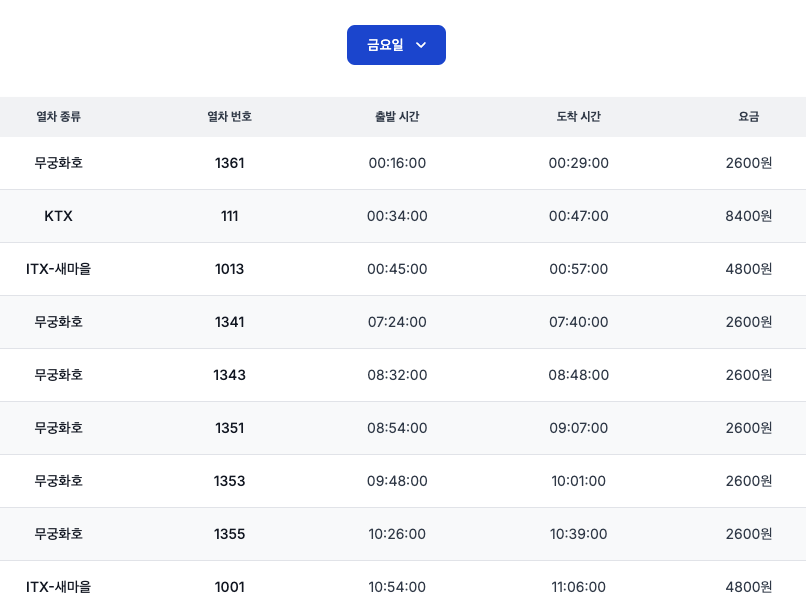The image size is (806, 613).
Task: Click arrival time 00:29:00
Action: tap(579, 163)
